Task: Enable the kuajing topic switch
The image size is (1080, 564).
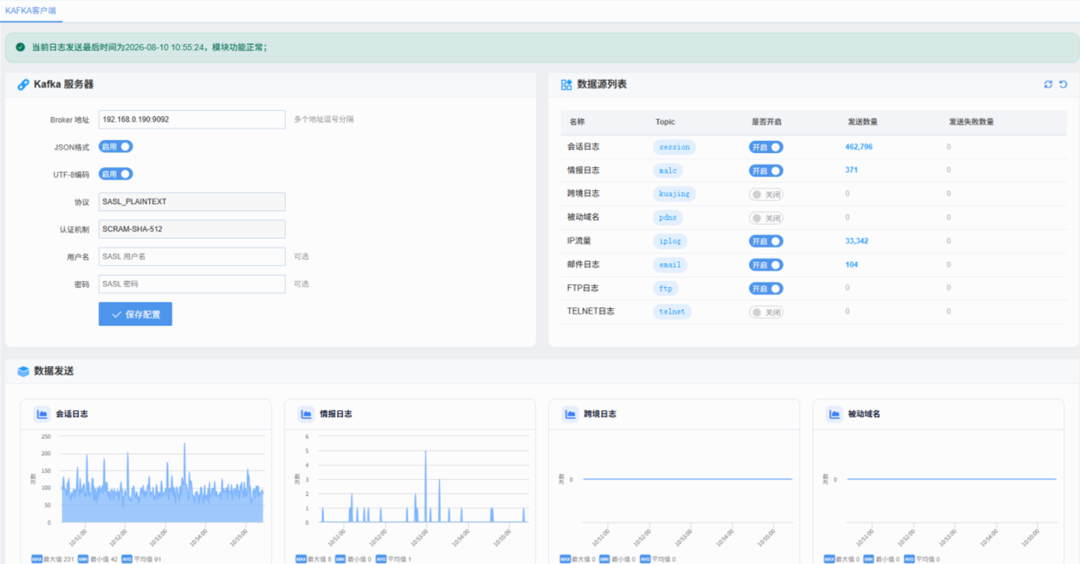Action: (766, 194)
